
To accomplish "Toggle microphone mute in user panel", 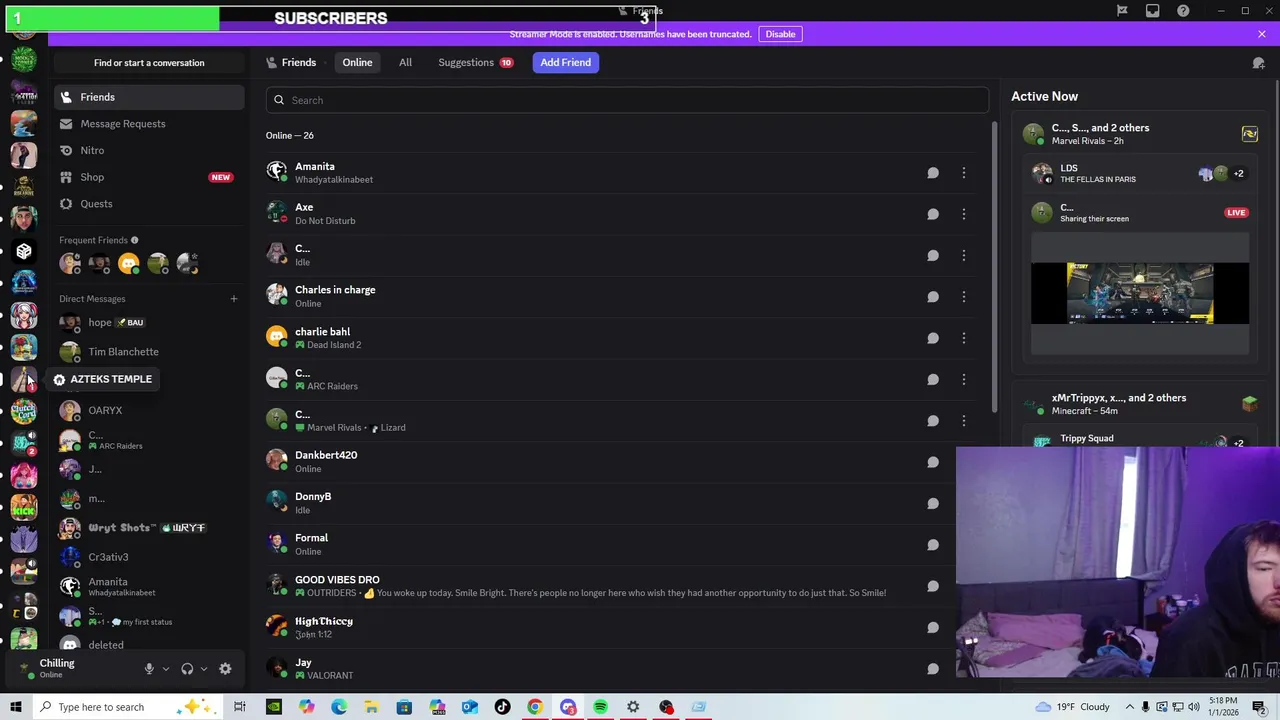I will [x=149, y=669].
